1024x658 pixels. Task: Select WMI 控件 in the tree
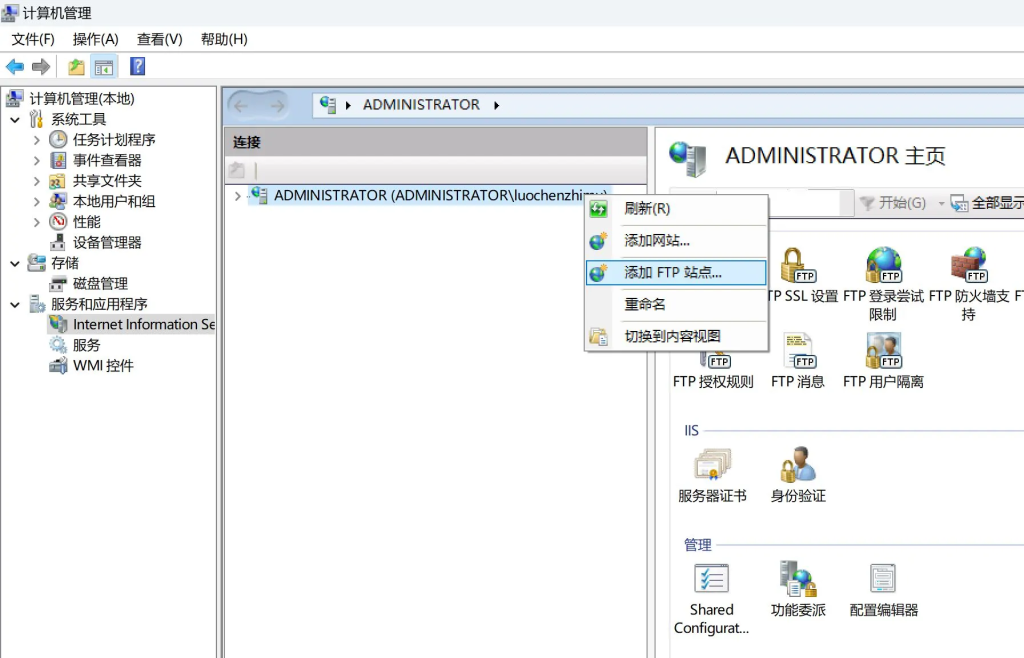coord(103,366)
